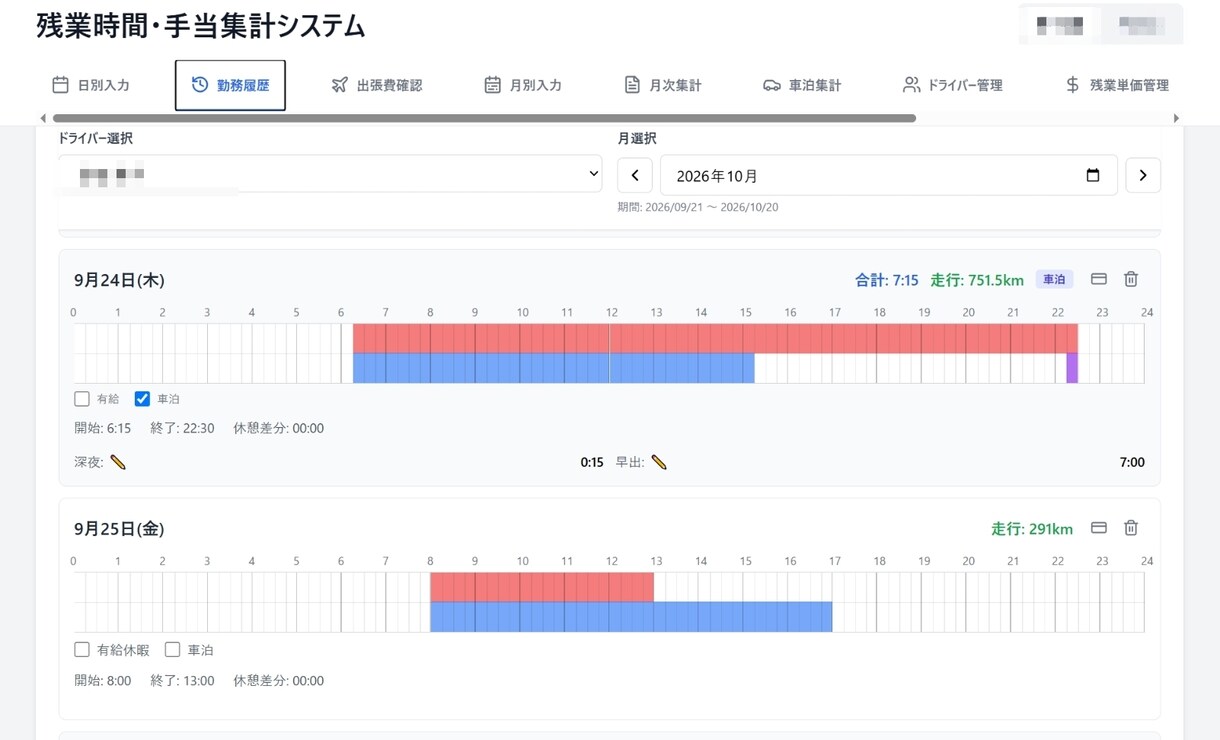Open ドライバー管理 tab
The image size is (1220, 740).
point(953,85)
